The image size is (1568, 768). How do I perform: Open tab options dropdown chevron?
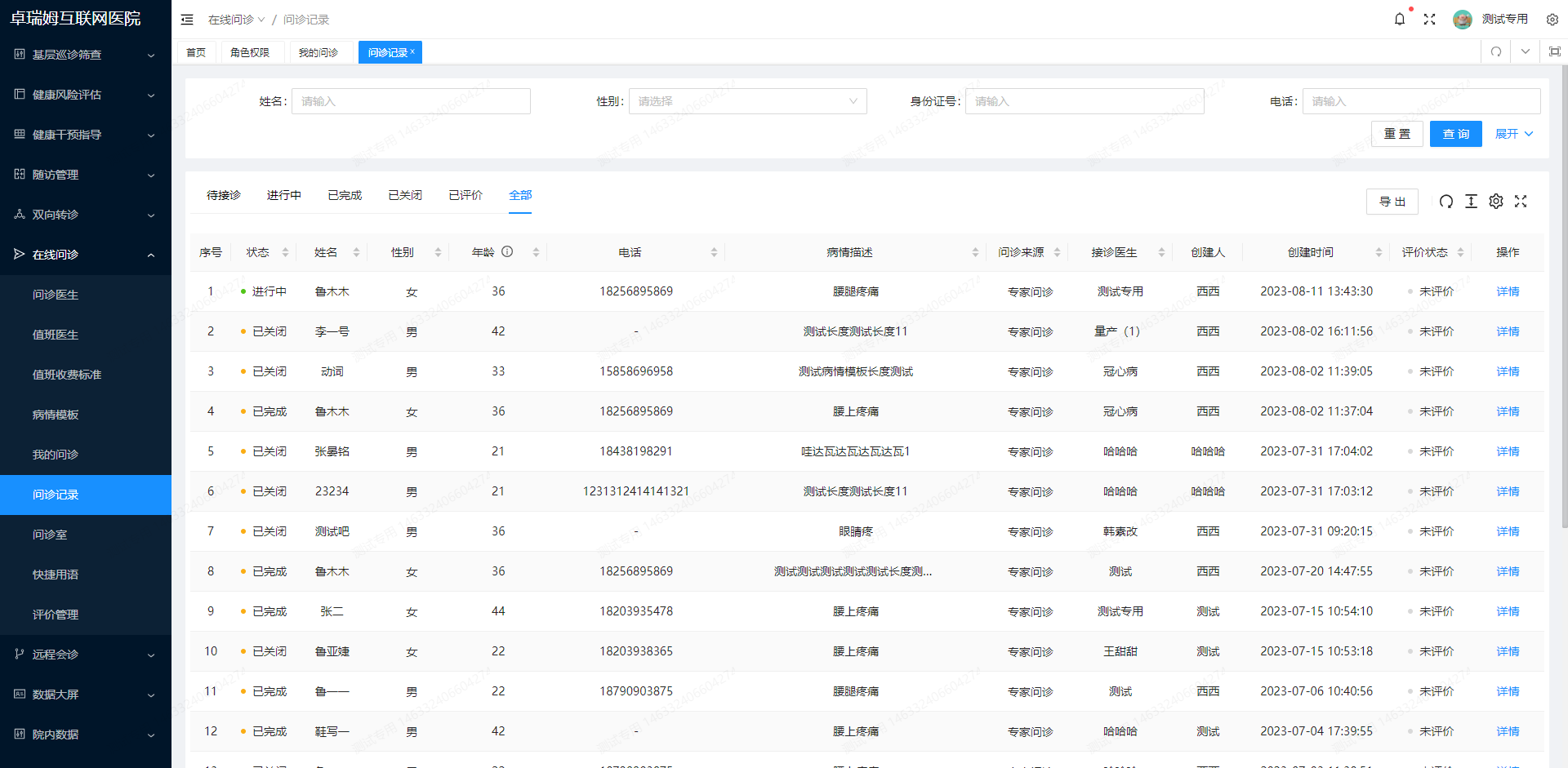[1526, 51]
